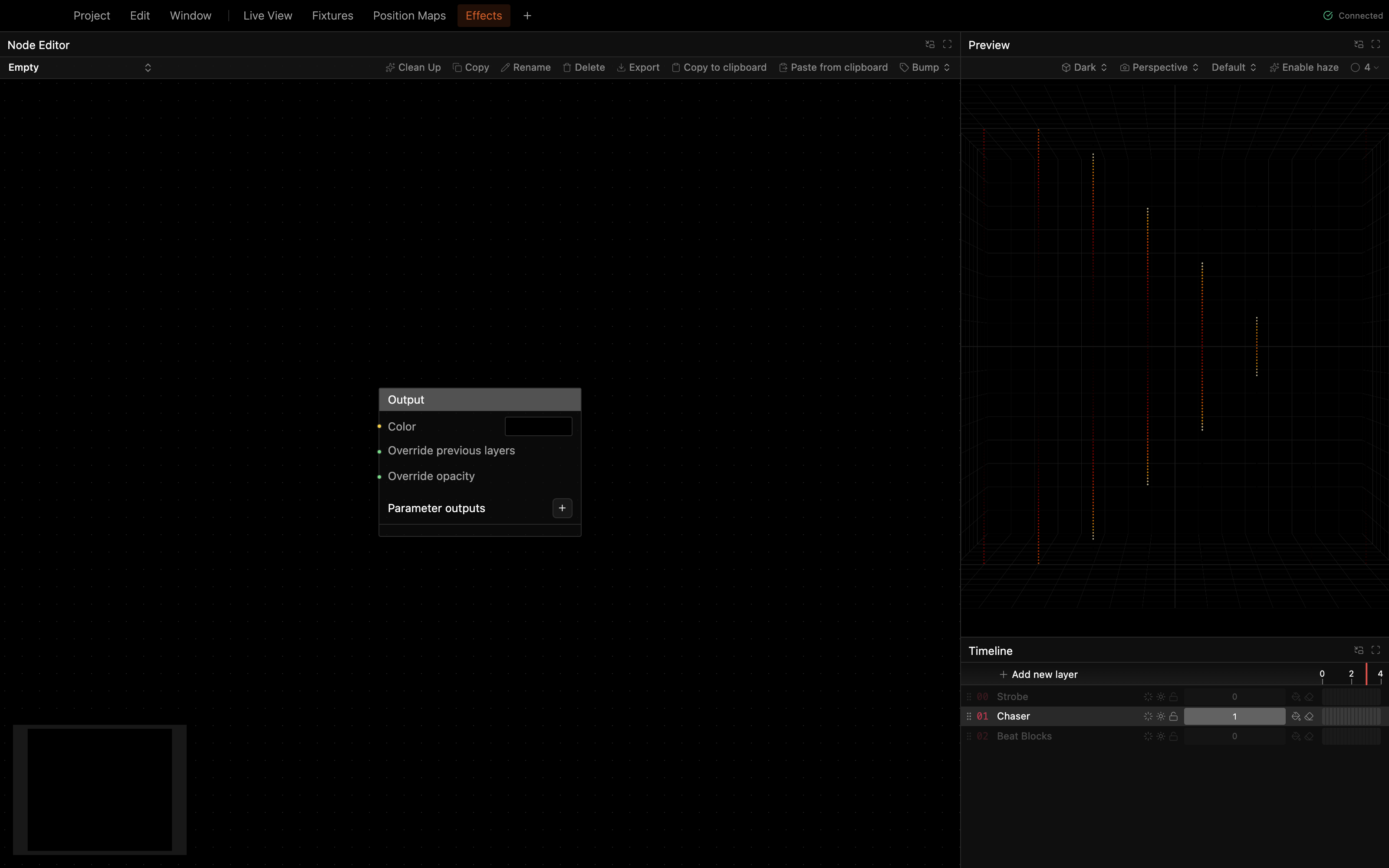Click the Beat Blocks layer opacity slider
The image size is (1389, 868).
[1234, 736]
